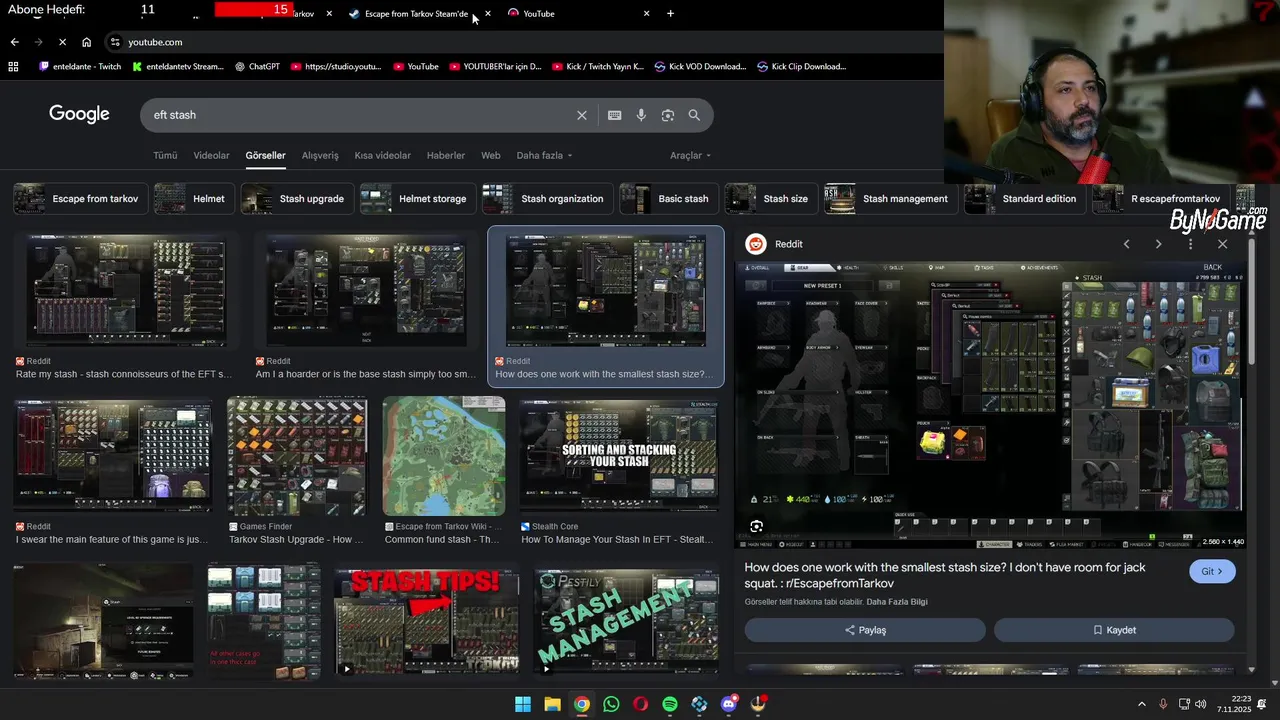This screenshot has height=720, width=1280.
Task: Open Spotify from taskbar
Action: (x=670, y=704)
